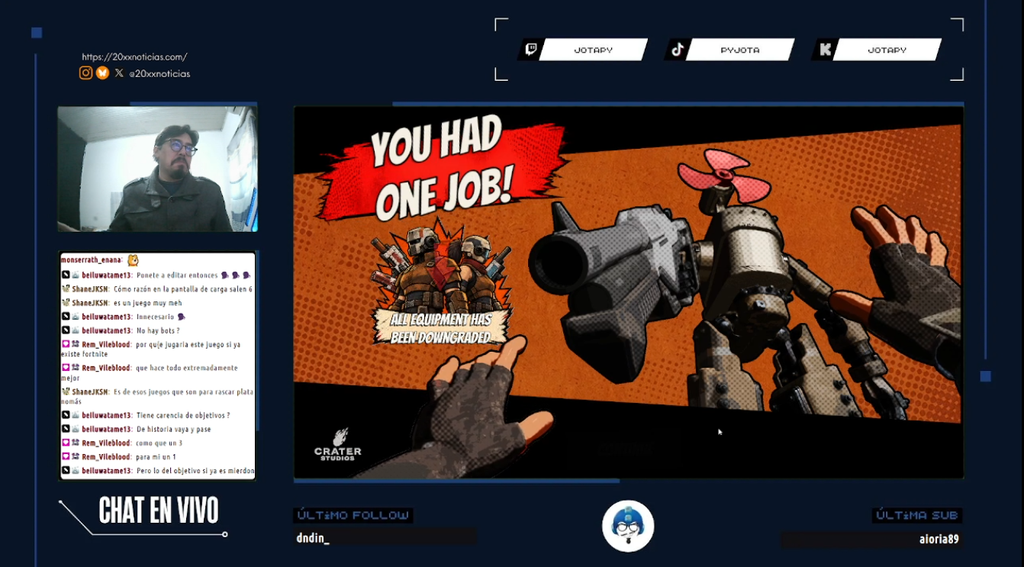Click the 'ÚLTIMA SUB' label
Screen dimensions: 1024x567
917,515
